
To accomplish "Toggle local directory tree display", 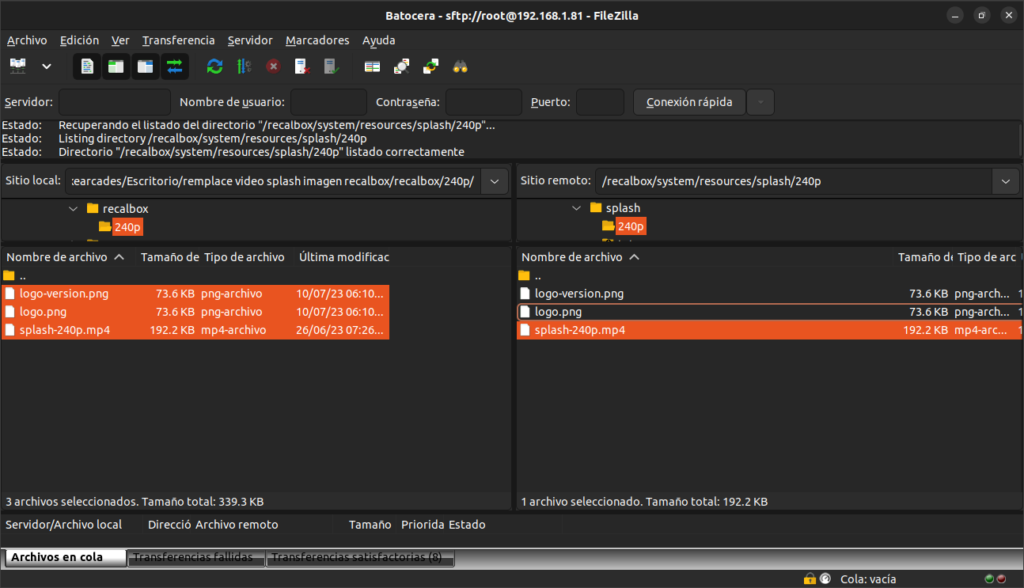I will pos(116,66).
